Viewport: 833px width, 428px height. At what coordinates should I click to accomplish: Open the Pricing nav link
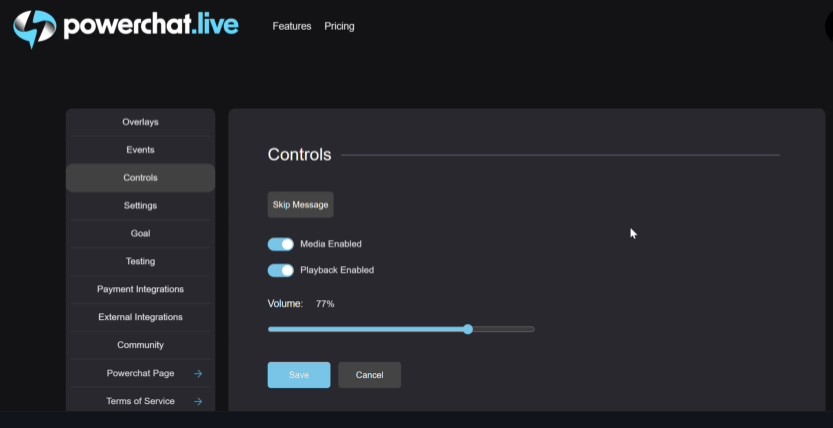[339, 26]
